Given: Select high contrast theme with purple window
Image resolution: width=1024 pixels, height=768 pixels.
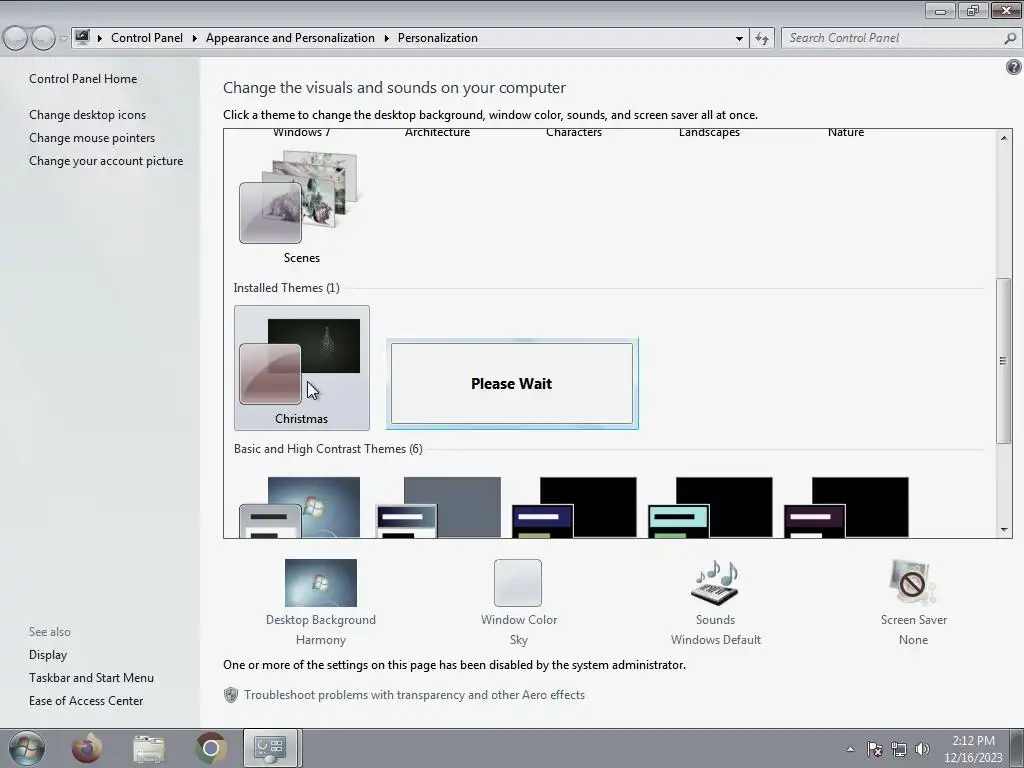Looking at the screenshot, I should [846, 507].
